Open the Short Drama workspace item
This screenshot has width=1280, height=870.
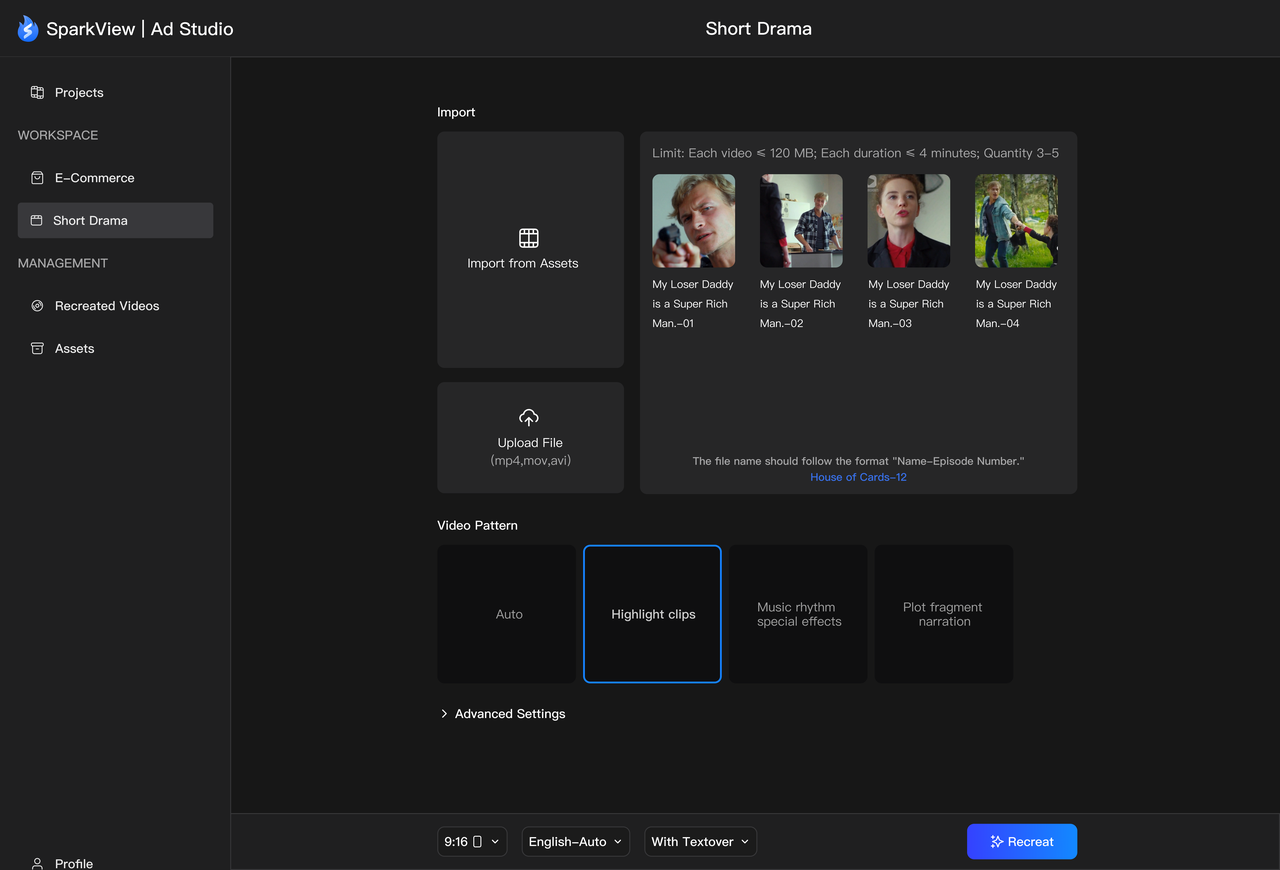point(115,220)
